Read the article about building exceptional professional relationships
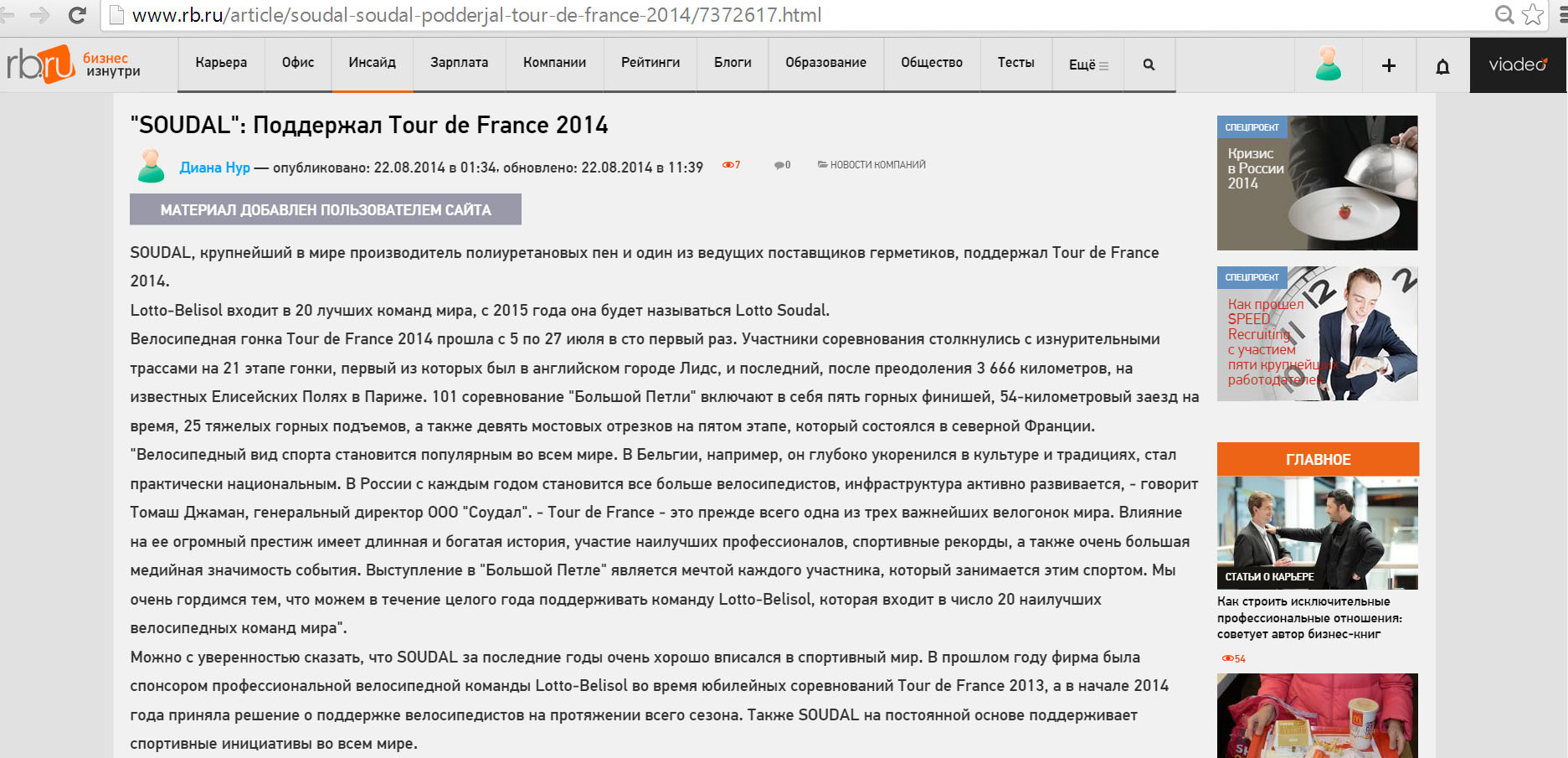This screenshot has height=758, width=1568. pos(1309,617)
